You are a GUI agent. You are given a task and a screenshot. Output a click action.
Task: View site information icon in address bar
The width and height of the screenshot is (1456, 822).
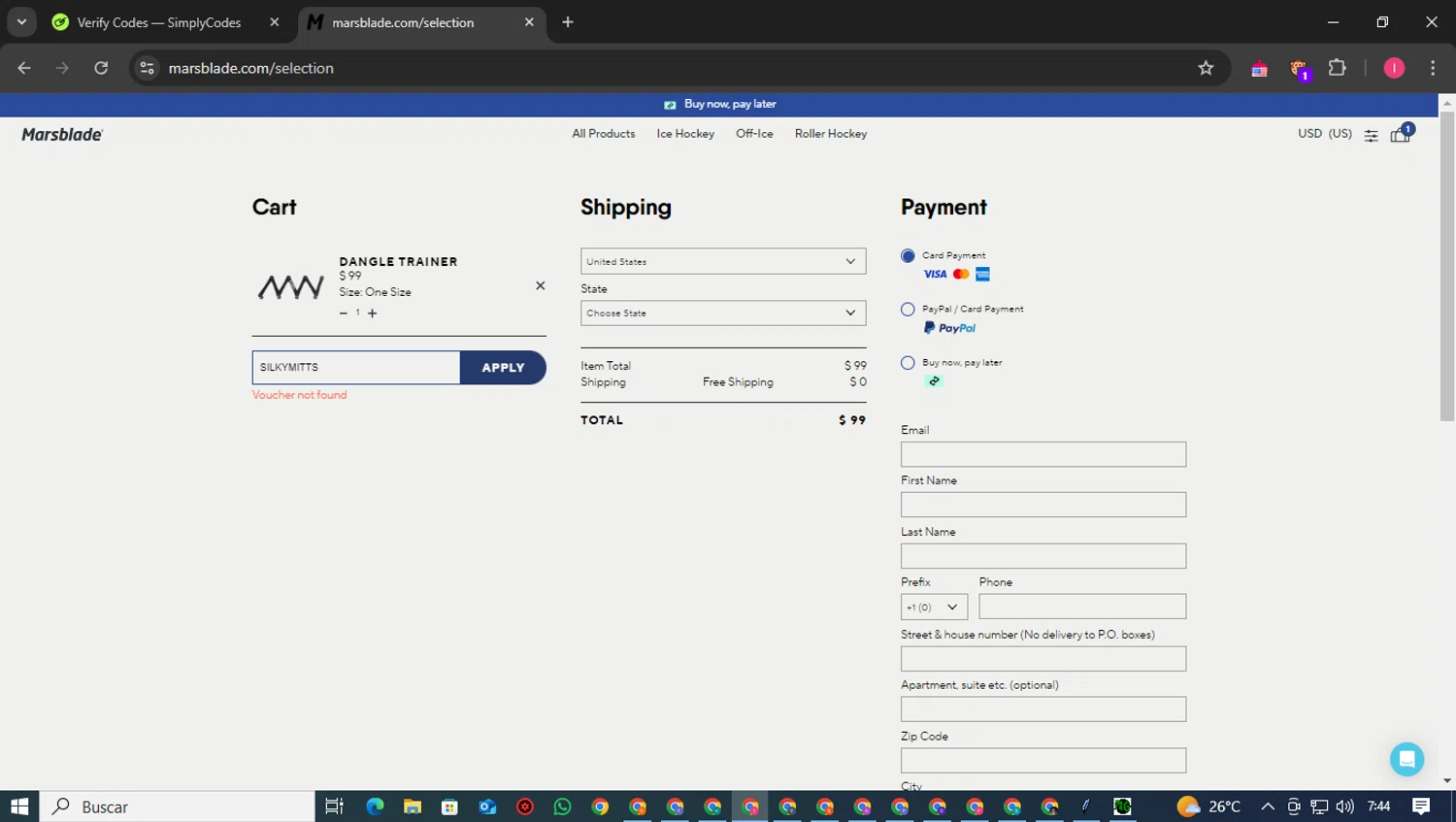coord(147,68)
